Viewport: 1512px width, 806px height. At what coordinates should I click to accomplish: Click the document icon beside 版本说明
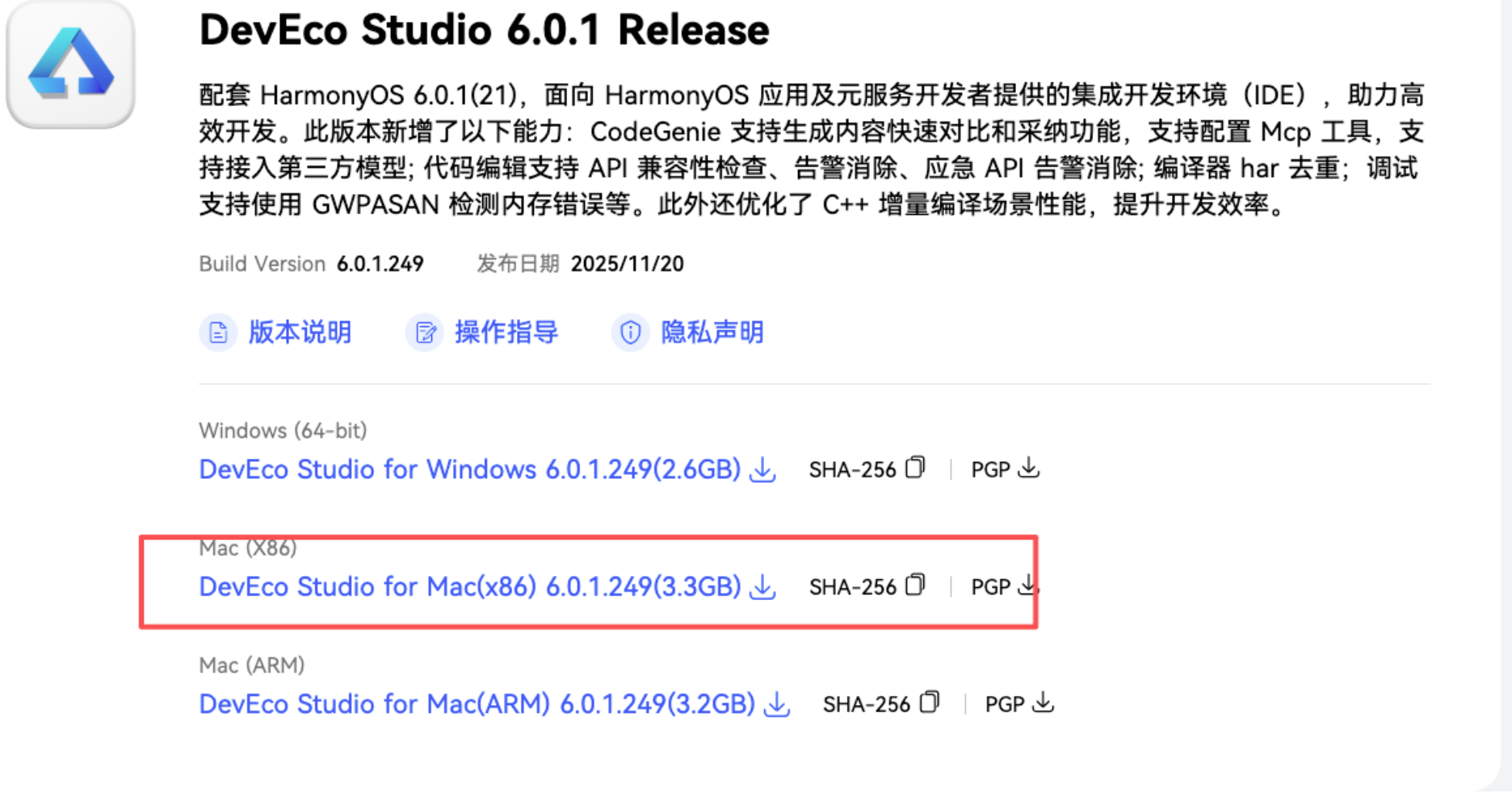(x=216, y=332)
